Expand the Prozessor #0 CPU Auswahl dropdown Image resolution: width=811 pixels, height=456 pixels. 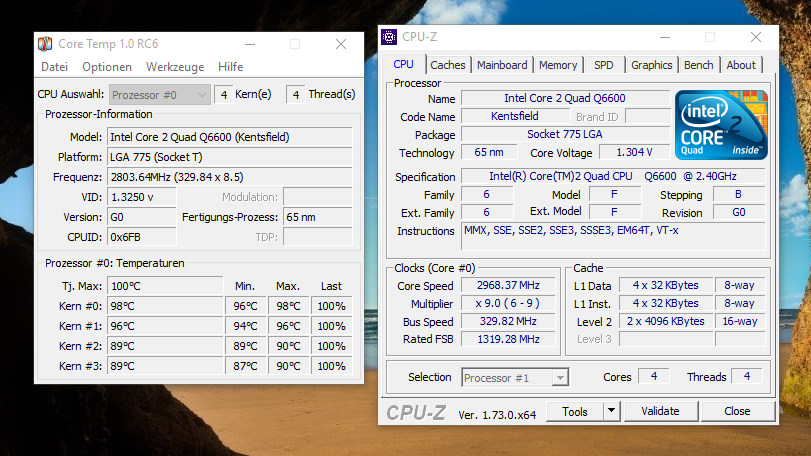[x=159, y=95]
